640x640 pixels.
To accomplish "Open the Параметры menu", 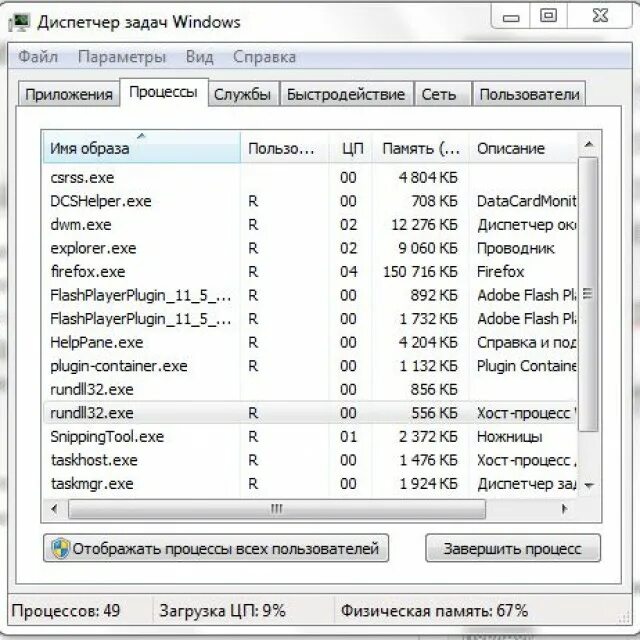I will tap(122, 57).
